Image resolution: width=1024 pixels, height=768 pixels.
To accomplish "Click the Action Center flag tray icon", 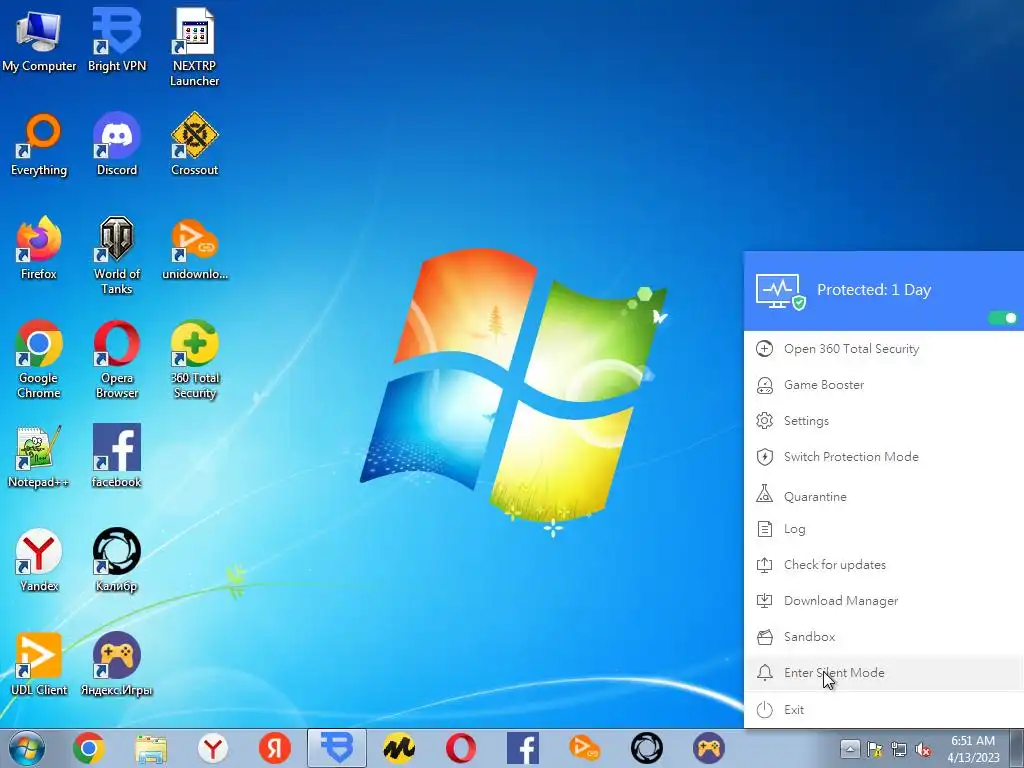I will (x=874, y=749).
